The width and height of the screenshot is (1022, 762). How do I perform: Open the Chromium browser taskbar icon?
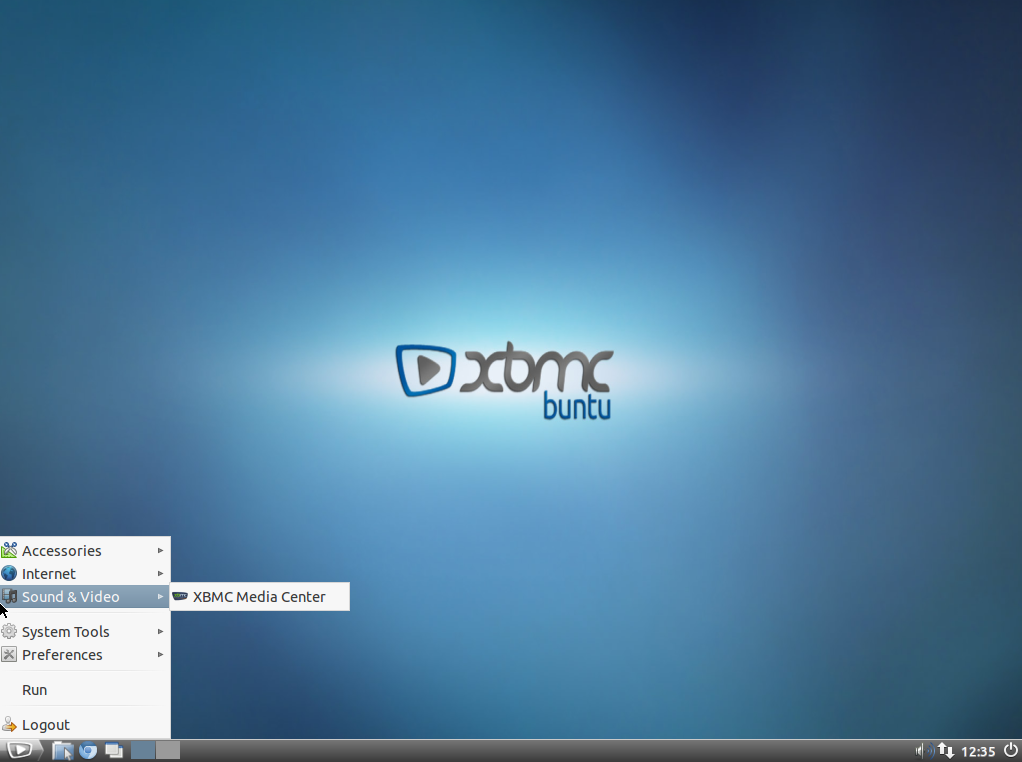click(88, 749)
